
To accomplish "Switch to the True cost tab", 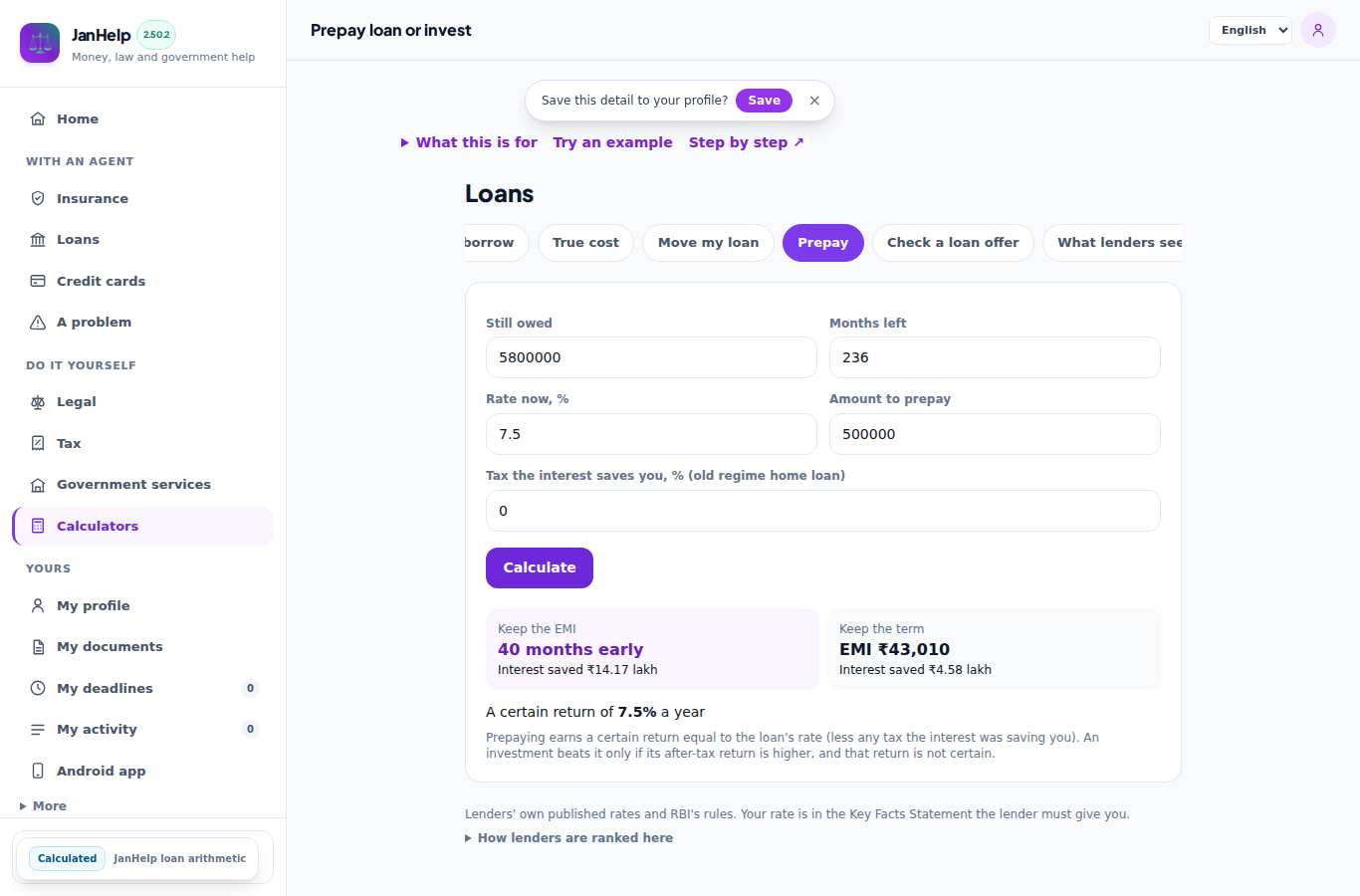I will click(585, 243).
